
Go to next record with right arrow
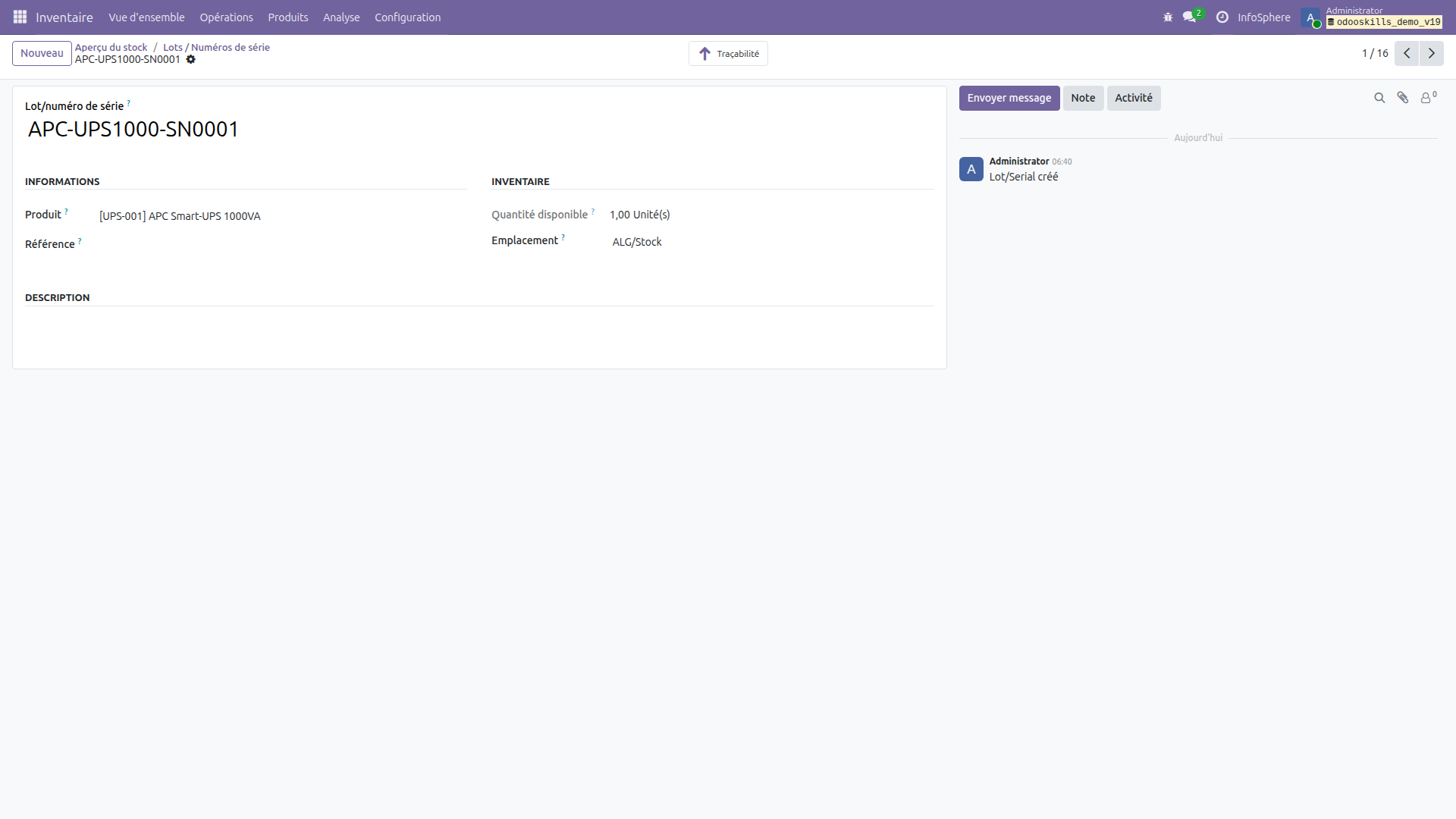point(1432,53)
